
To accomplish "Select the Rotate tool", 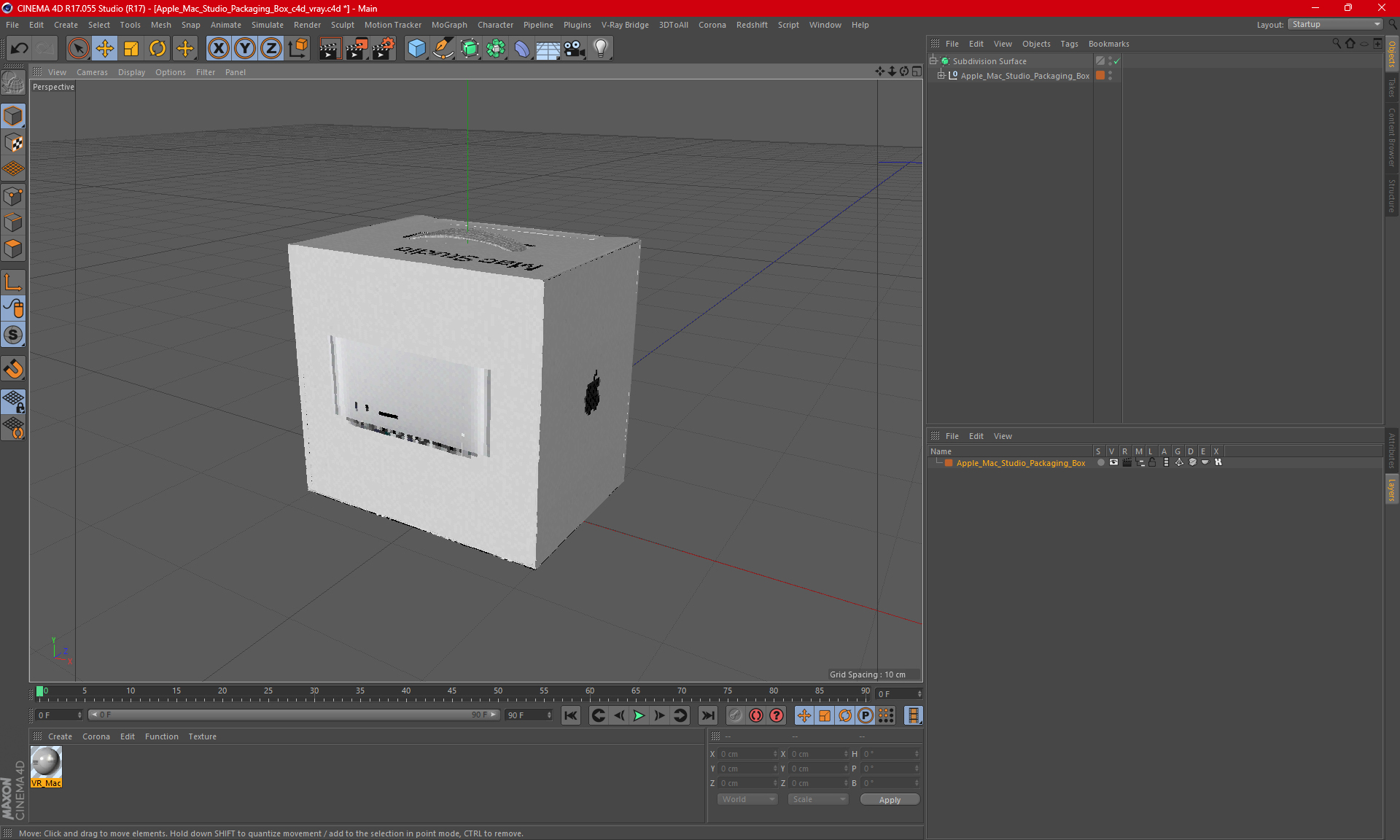I will pyautogui.click(x=157, y=49).
